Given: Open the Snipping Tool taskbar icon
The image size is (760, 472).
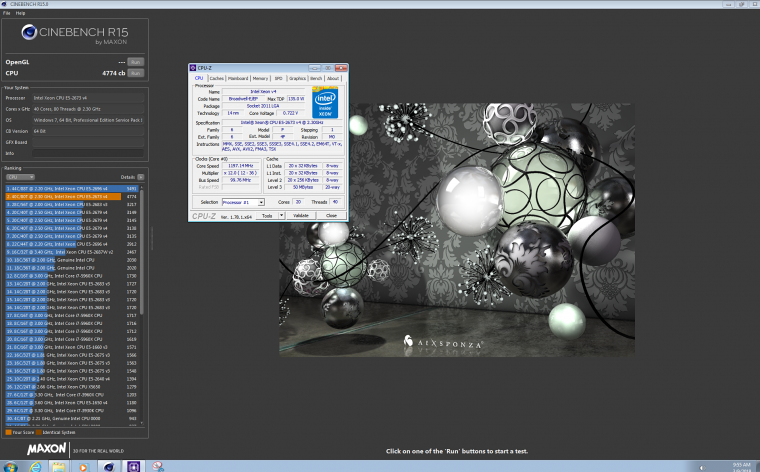Looking at the screenshot, I should [x=158, y=467].
